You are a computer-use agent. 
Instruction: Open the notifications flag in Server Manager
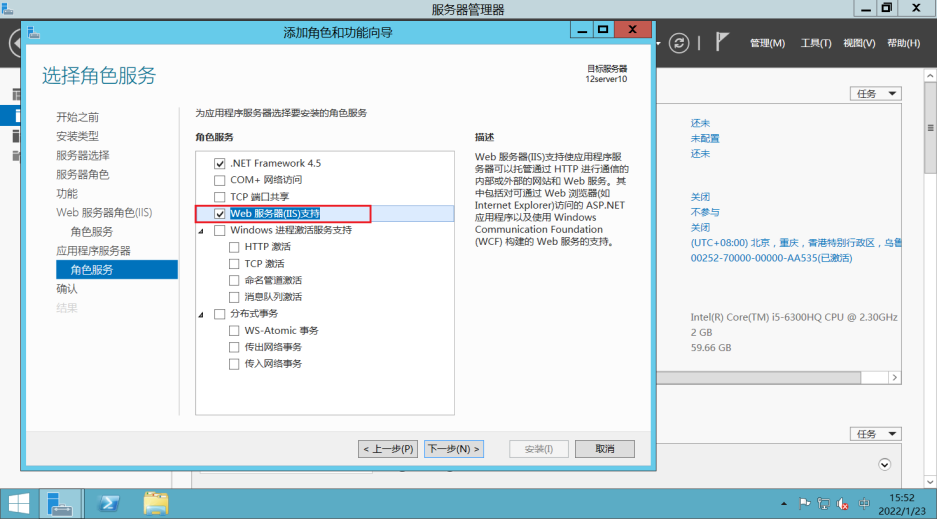pos(722,42)
